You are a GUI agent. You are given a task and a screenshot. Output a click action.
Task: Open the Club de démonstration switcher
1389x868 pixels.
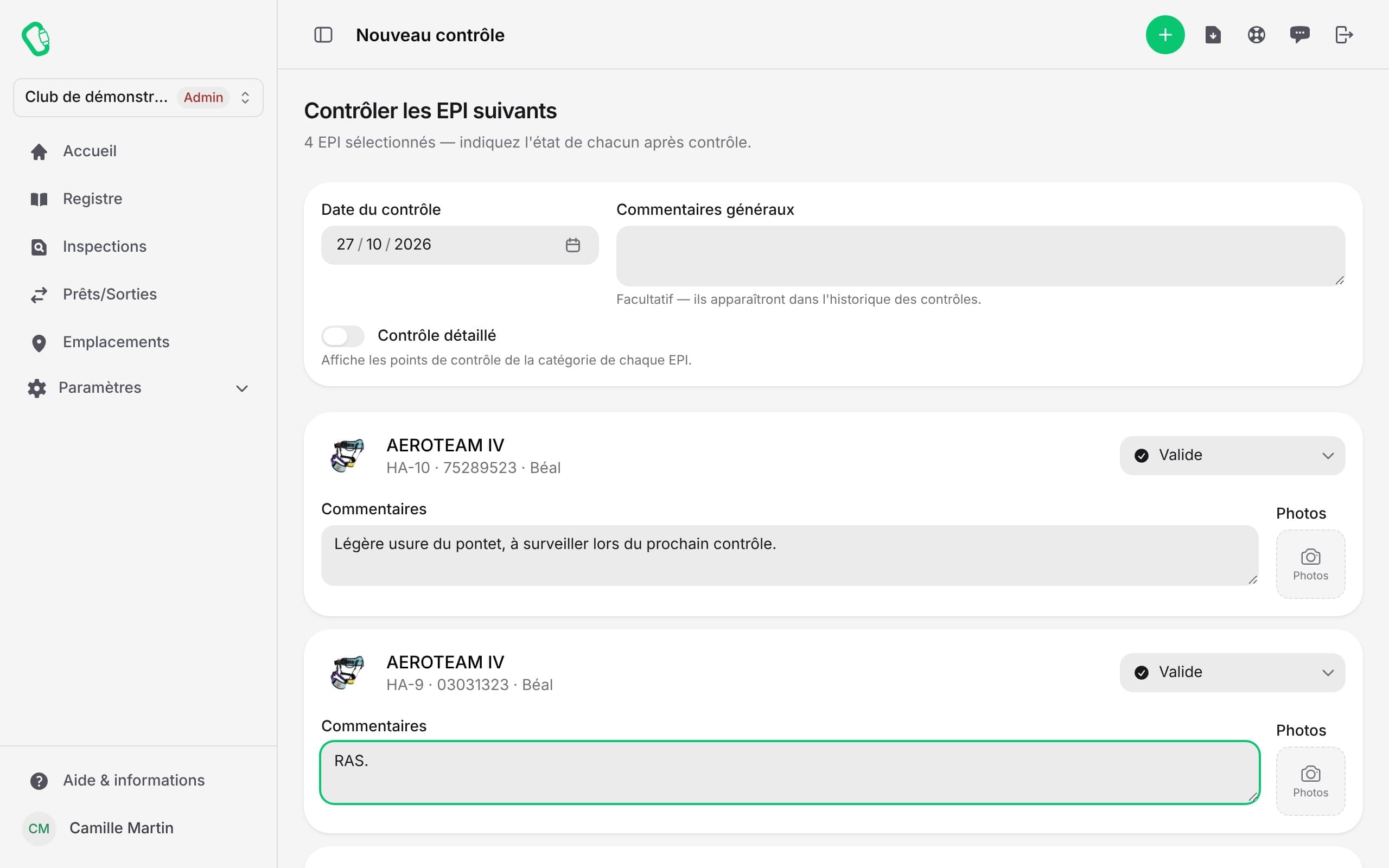click(138, 98)
